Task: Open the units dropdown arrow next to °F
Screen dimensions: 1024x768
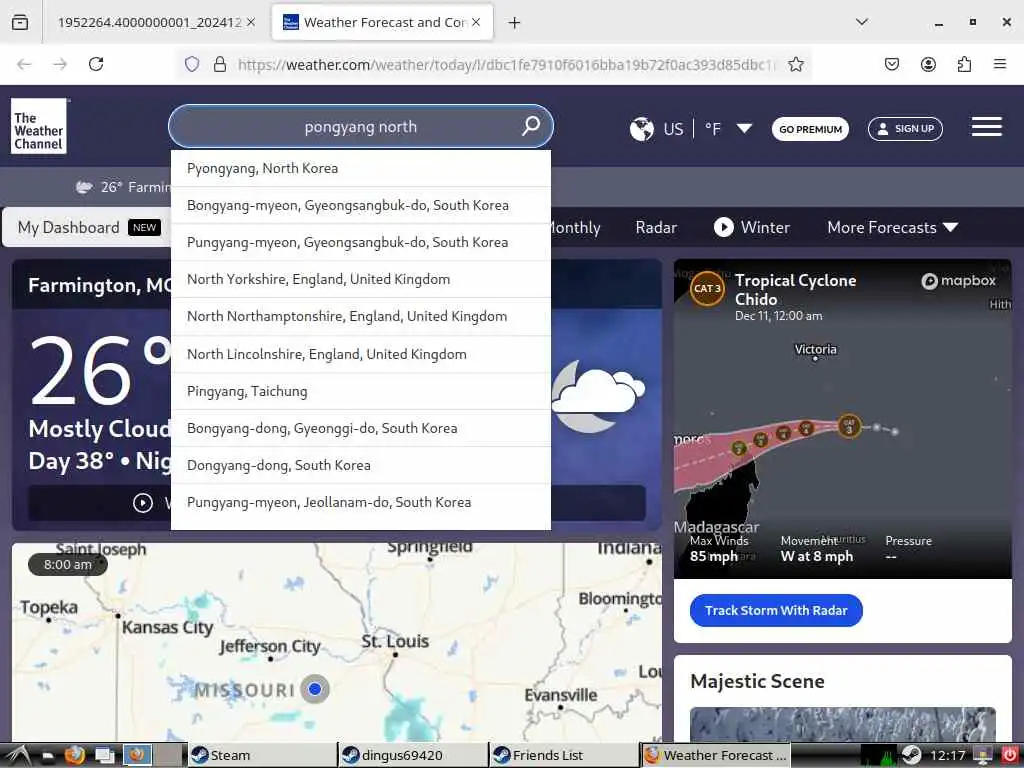Action: point(744,128)
